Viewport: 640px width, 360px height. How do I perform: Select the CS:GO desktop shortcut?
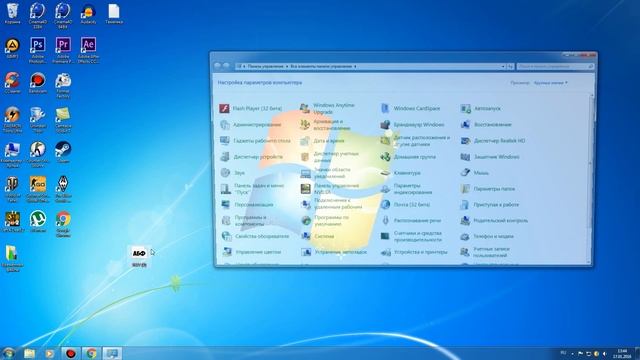tap(38, 189)
